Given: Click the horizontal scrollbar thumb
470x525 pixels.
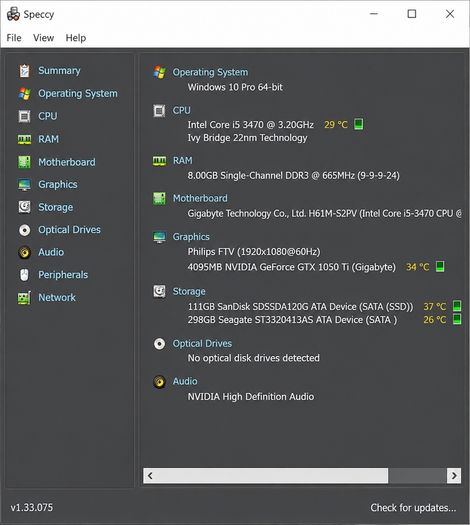Looking at the screenshot, I should pos(272,476).
